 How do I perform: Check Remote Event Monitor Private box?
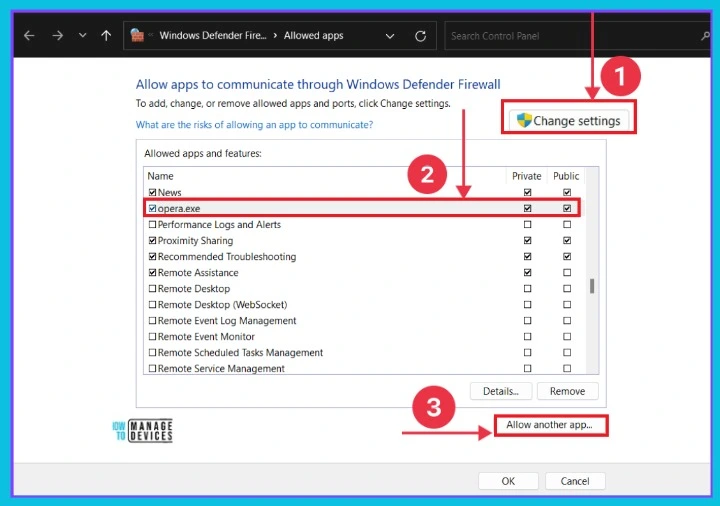tap(527, 337)
